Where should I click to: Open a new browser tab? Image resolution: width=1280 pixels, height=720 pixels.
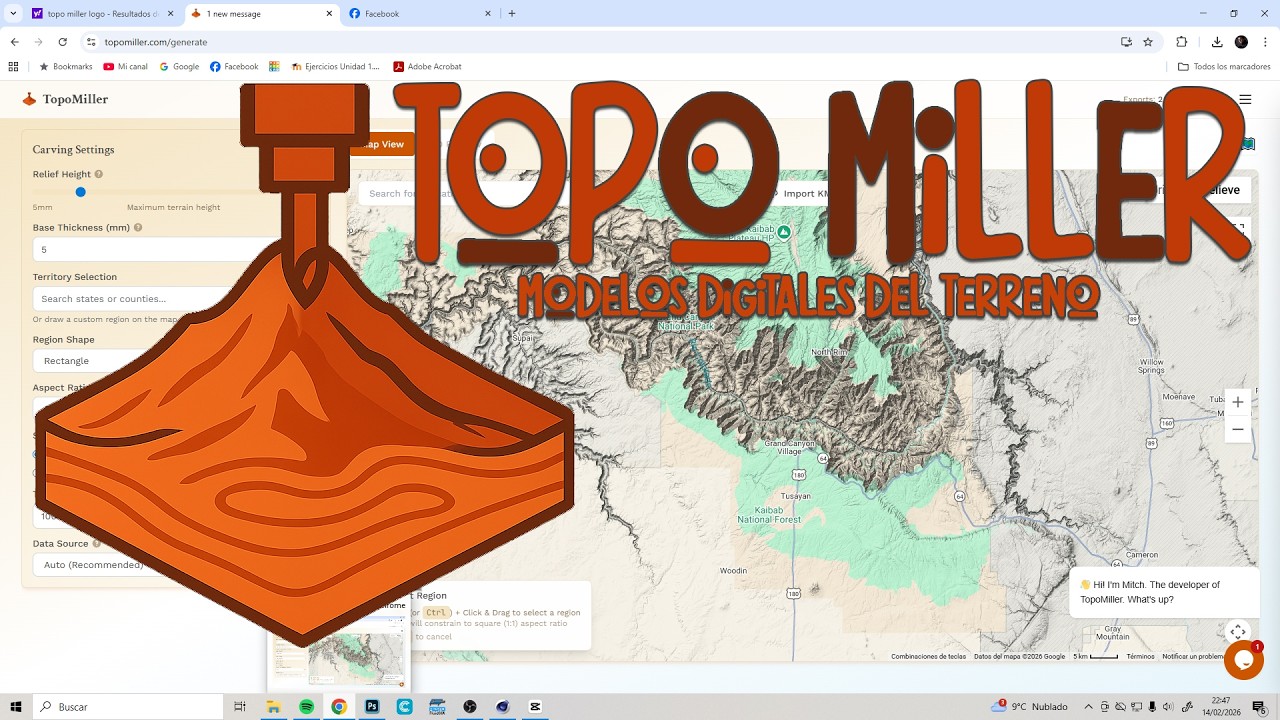pyautogui.click(x=512, y=14)
